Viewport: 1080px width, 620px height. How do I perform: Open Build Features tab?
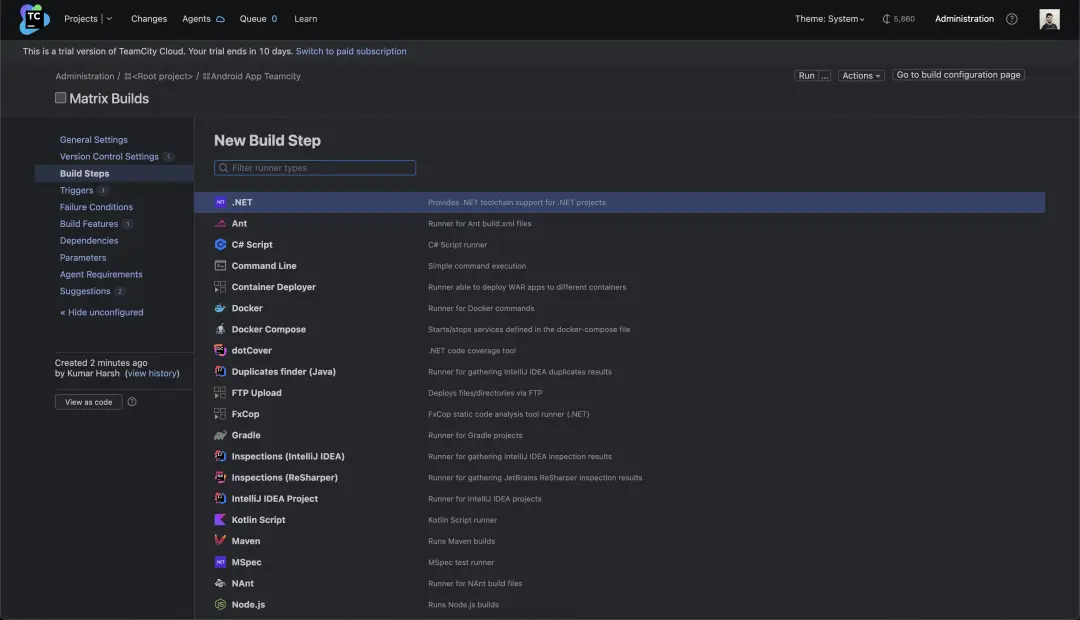point(89,224)
